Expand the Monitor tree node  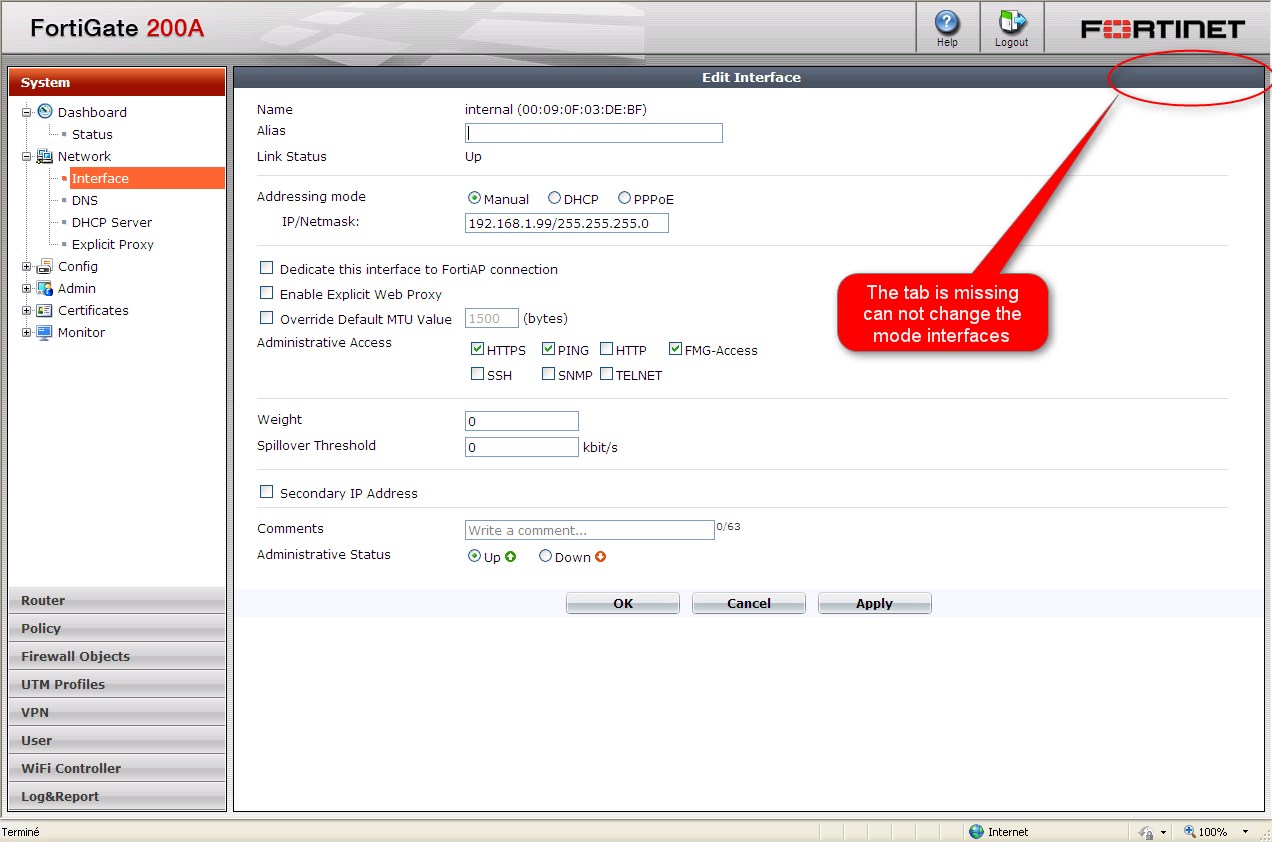(x=27, y=332)
